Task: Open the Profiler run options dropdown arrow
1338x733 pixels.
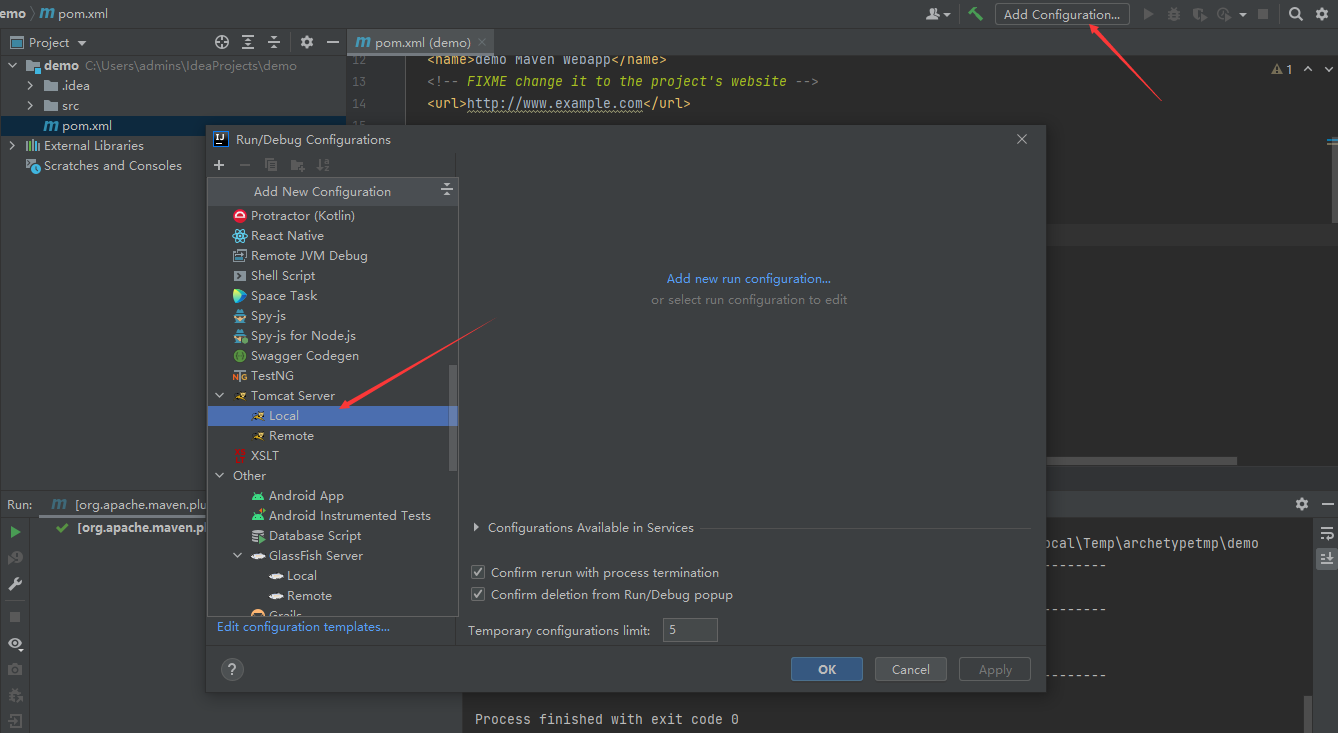Action: tap(1243, 15)
